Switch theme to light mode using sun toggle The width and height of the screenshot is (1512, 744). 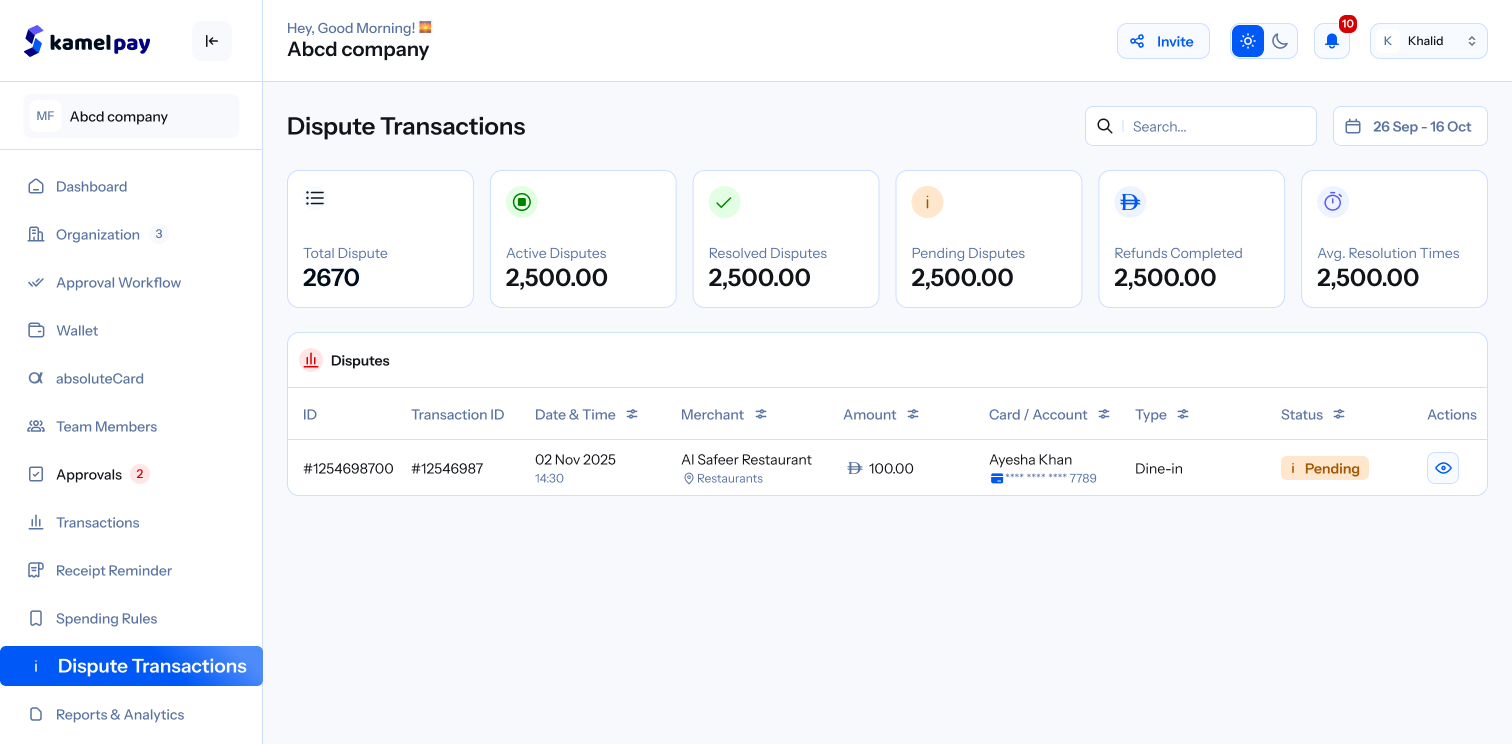[x=1246, y=41]
